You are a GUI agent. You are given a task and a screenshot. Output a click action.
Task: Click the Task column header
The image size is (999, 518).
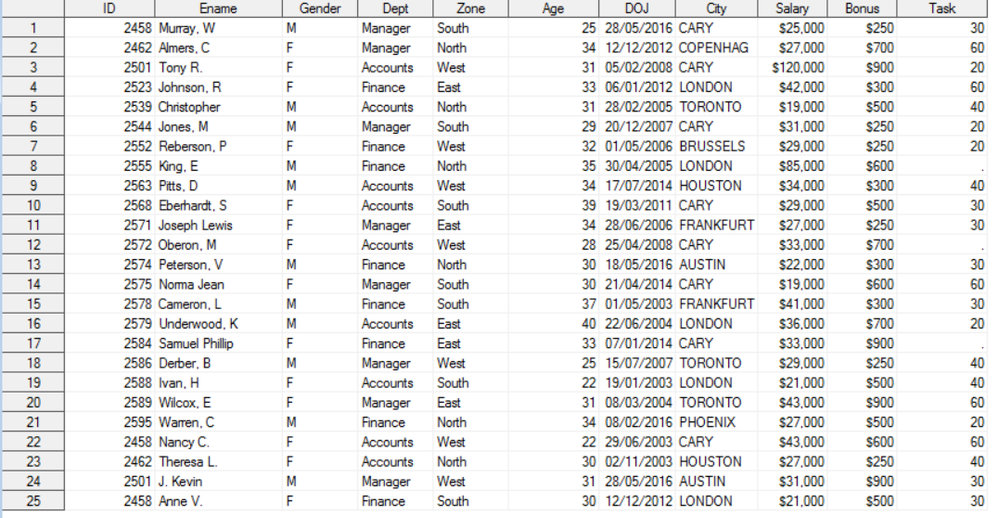(x=942, y=9)
